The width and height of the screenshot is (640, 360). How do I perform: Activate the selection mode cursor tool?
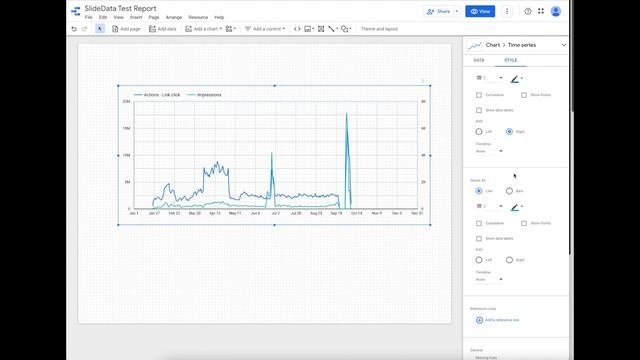click(100, 29)
